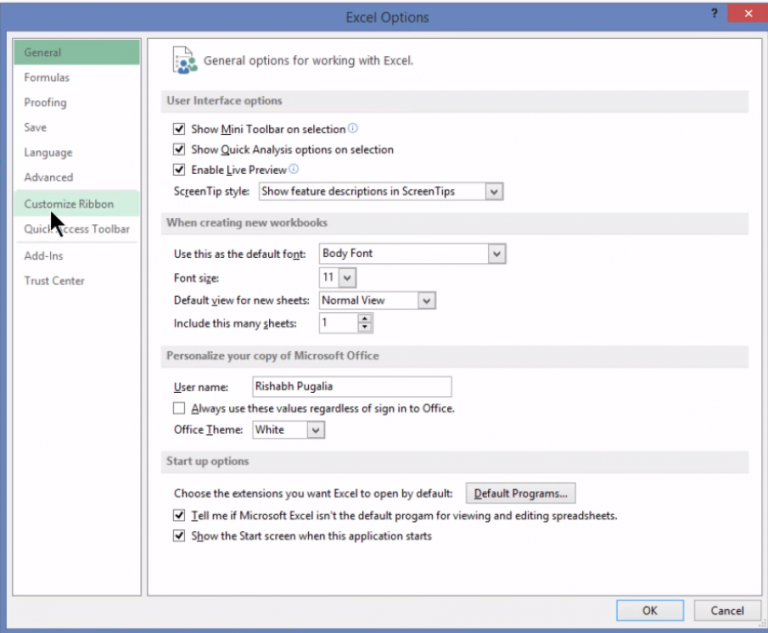
Task: Click info icon beside Show Mini Toolbar
Action: (353, 129)
